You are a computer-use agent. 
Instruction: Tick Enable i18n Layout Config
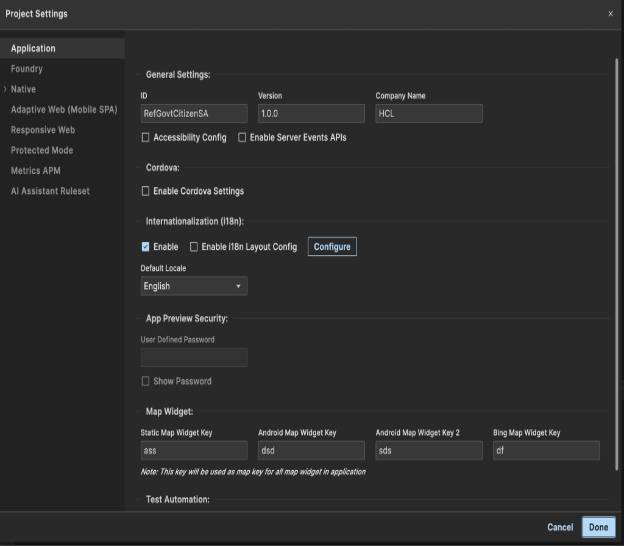194,246
